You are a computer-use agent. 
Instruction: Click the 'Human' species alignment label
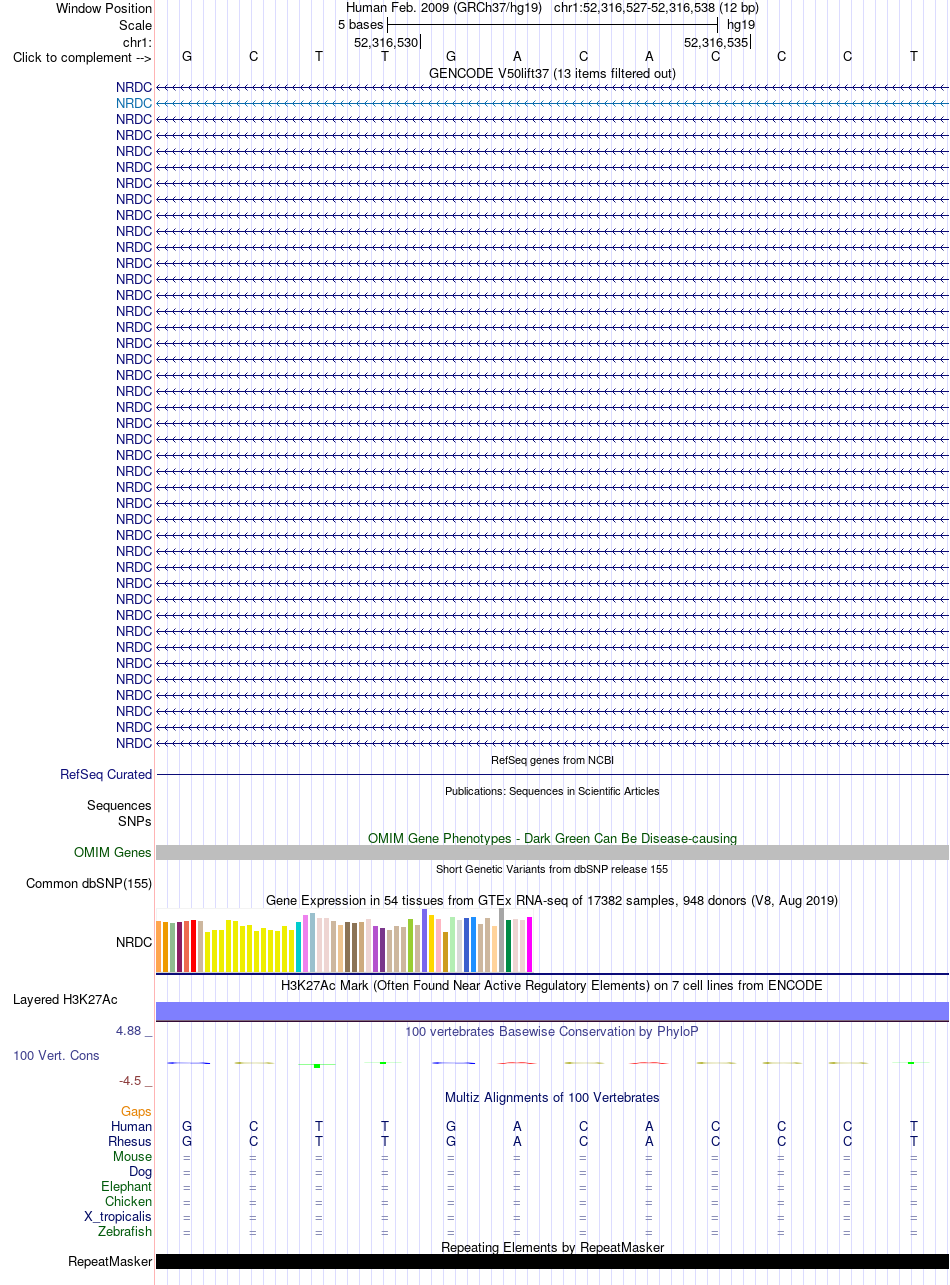point(132,1127)
